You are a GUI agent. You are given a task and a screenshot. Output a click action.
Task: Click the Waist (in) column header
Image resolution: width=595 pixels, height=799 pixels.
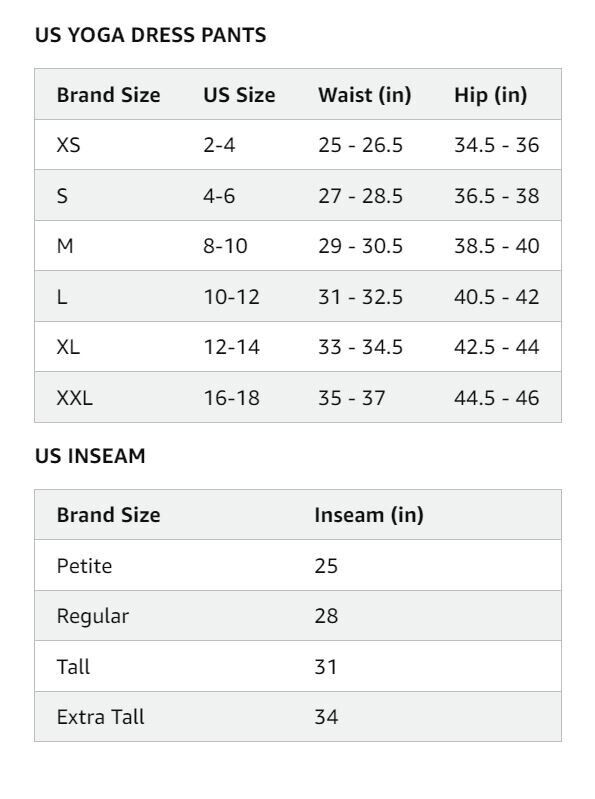coord(365,95)
